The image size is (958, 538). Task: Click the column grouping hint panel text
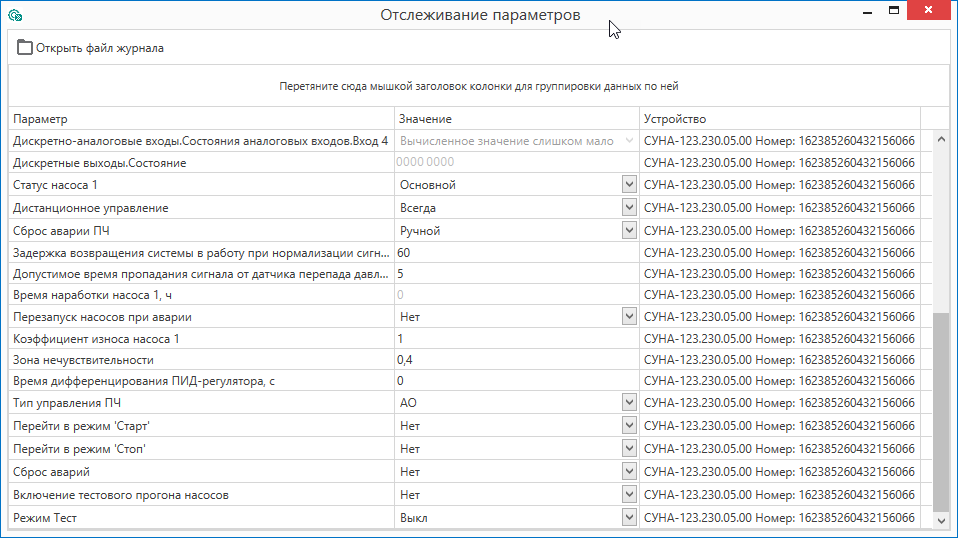[479, 86]
